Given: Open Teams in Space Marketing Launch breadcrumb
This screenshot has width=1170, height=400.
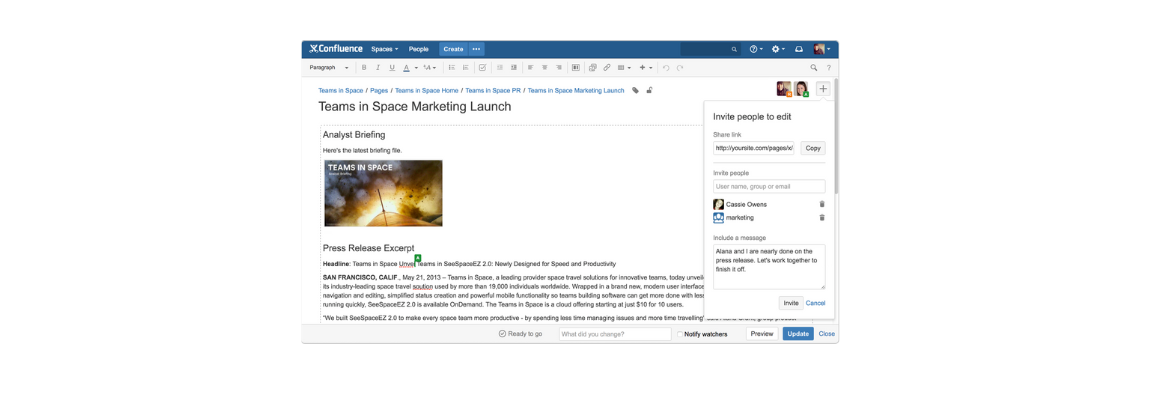Looking at the screenshot, I should tap(576, 90).
